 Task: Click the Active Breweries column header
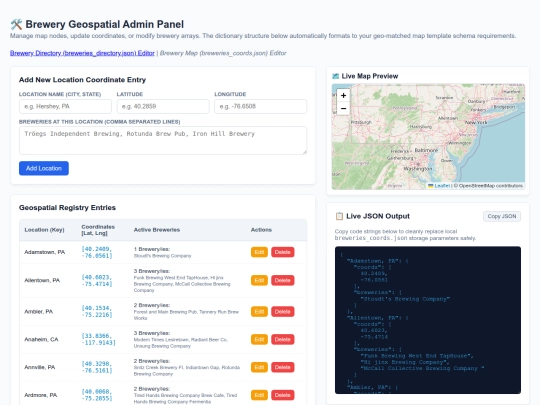coord(157,230)
